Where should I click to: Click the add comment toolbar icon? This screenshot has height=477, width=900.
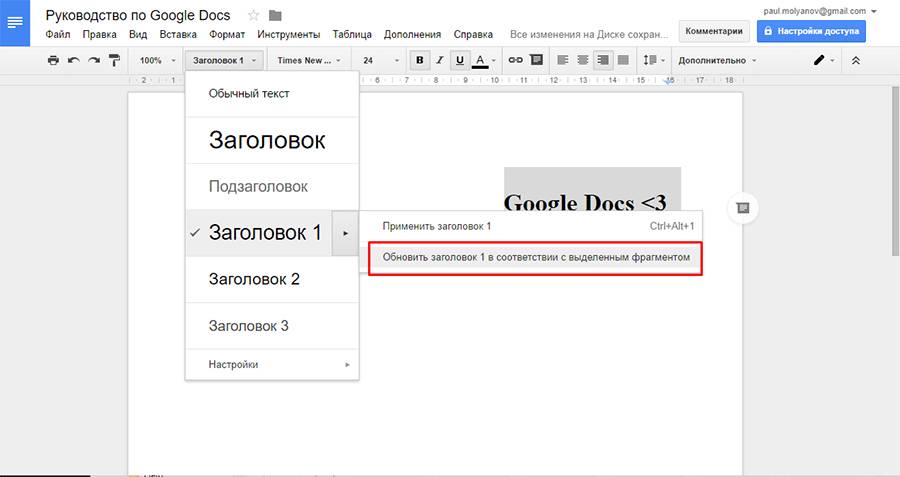(x=536, y=60)
